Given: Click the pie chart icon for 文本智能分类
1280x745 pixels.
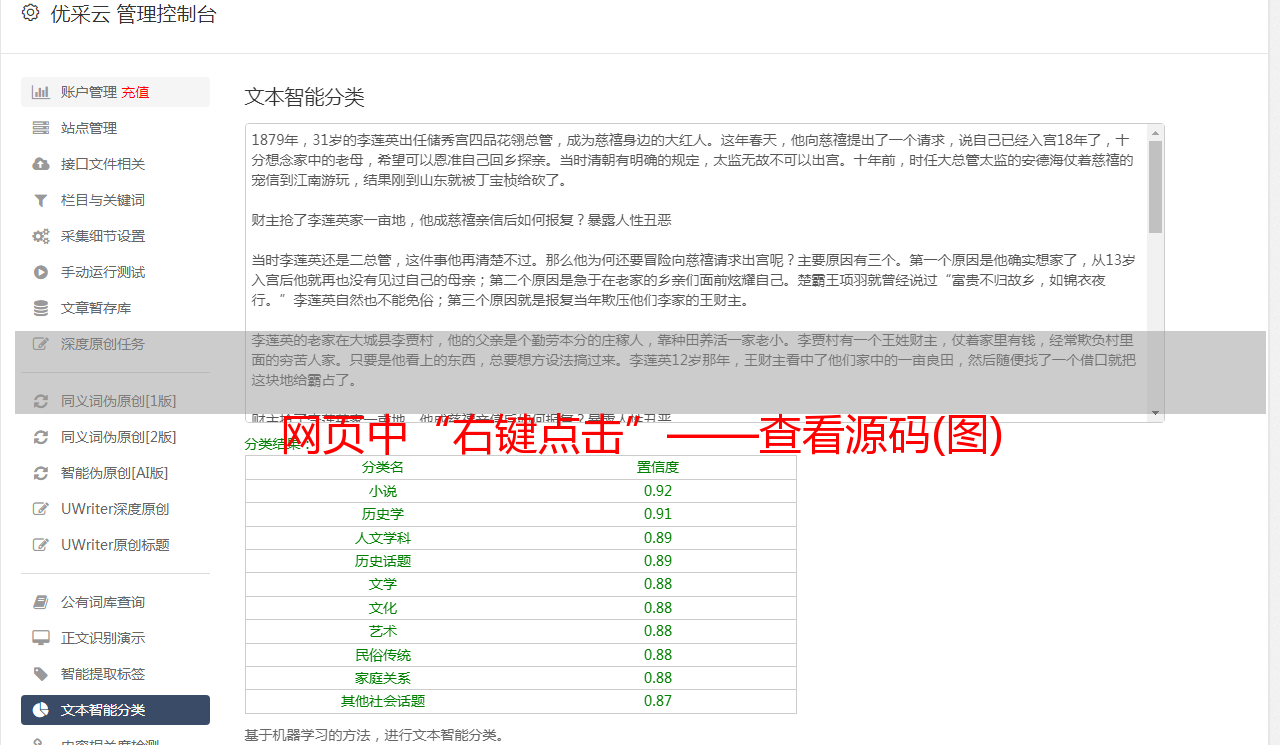Looking at the screenshot, I should pos(41,710).
